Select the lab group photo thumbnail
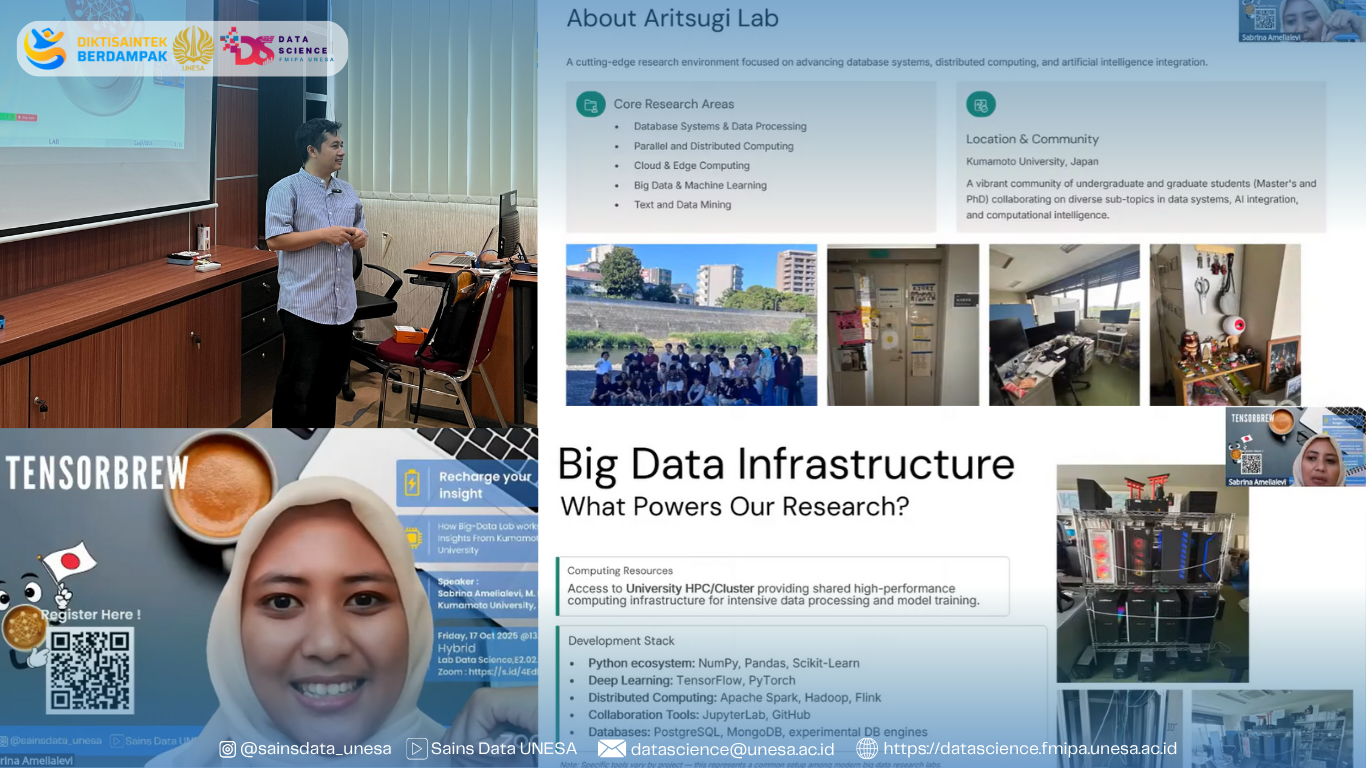Viewport: 1366px width, 768px height. [691, 324]
